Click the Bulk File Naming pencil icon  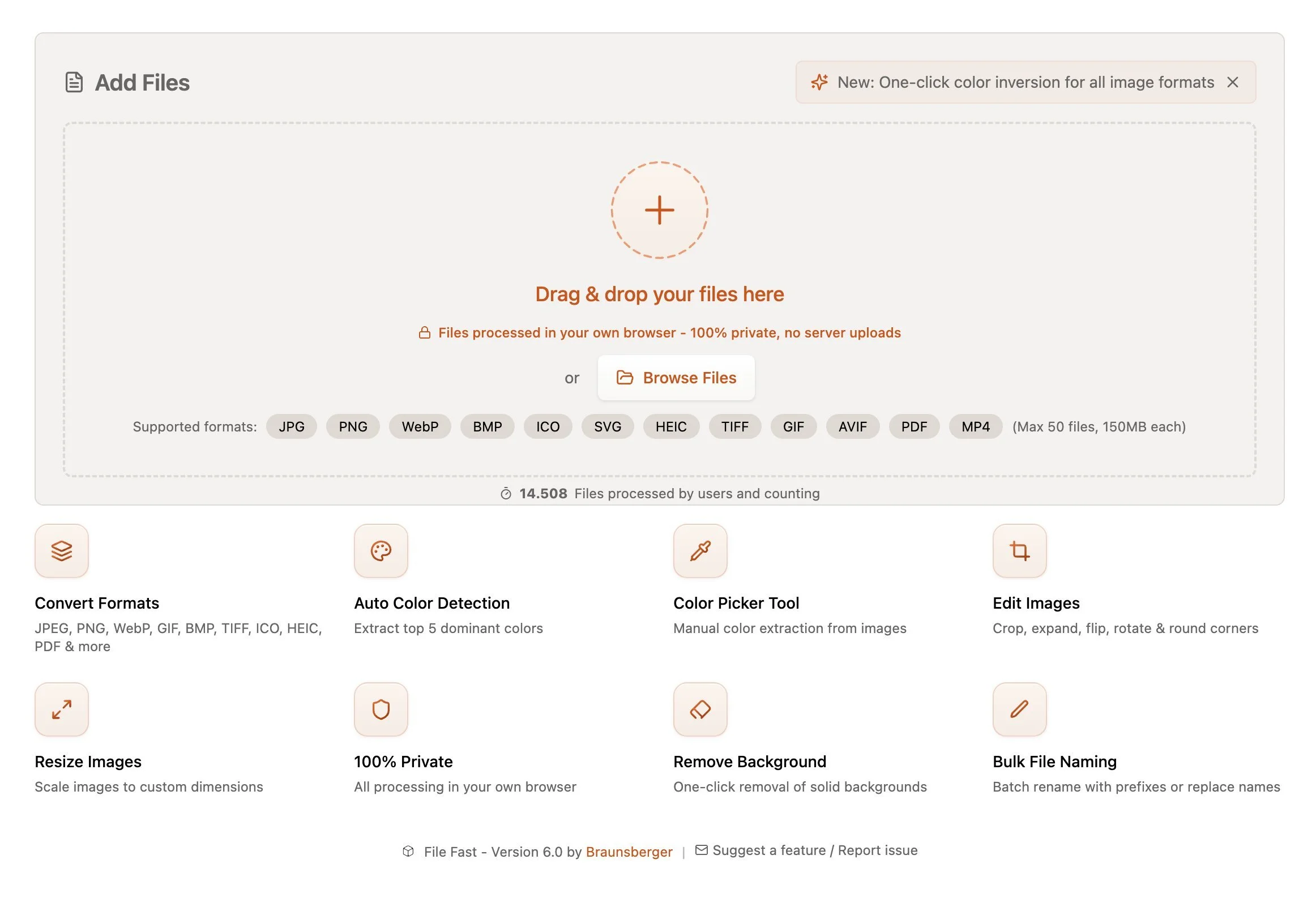[x=1019, y=709]
